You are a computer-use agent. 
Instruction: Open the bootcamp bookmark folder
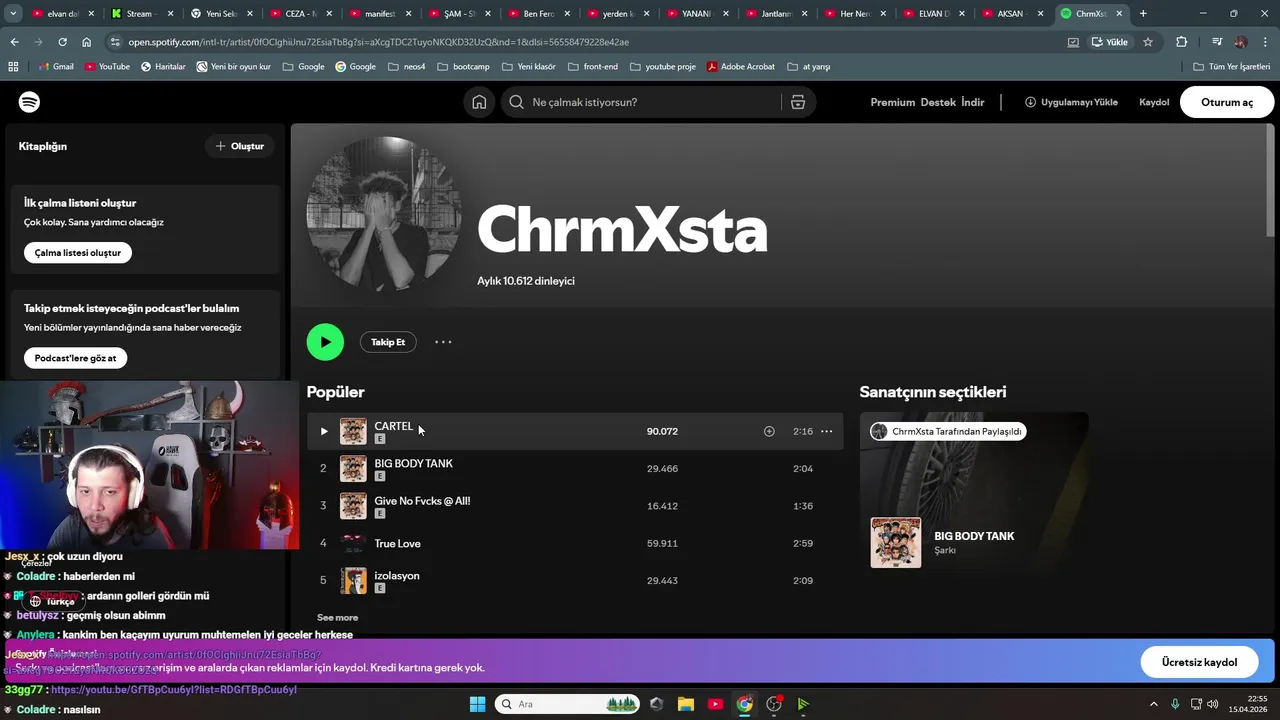point(463,66)
